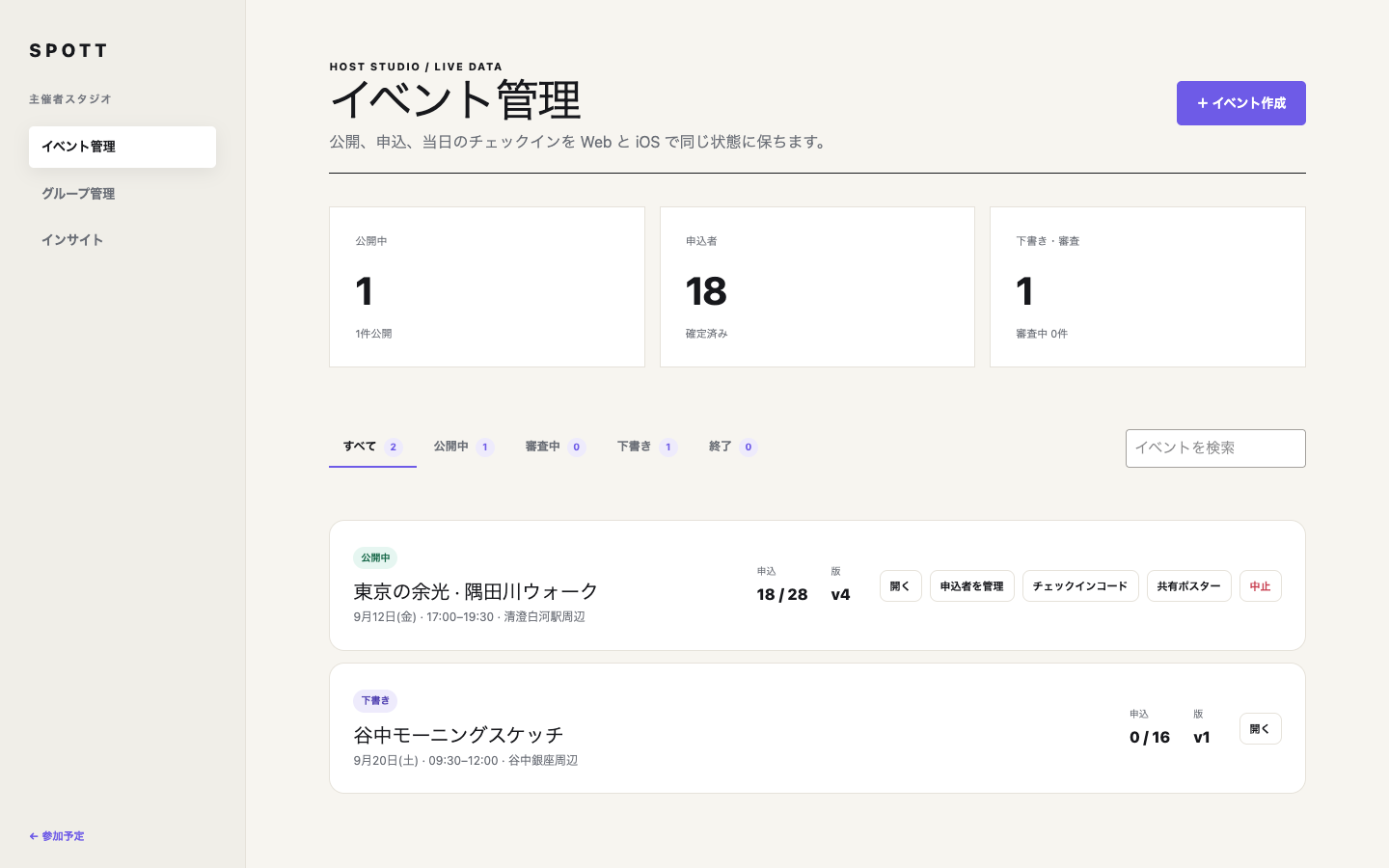Click the 下書き・審査 stat card
Viewport: 1389px width, 868px height.
pyautogui.click(x=1148, y=286)
